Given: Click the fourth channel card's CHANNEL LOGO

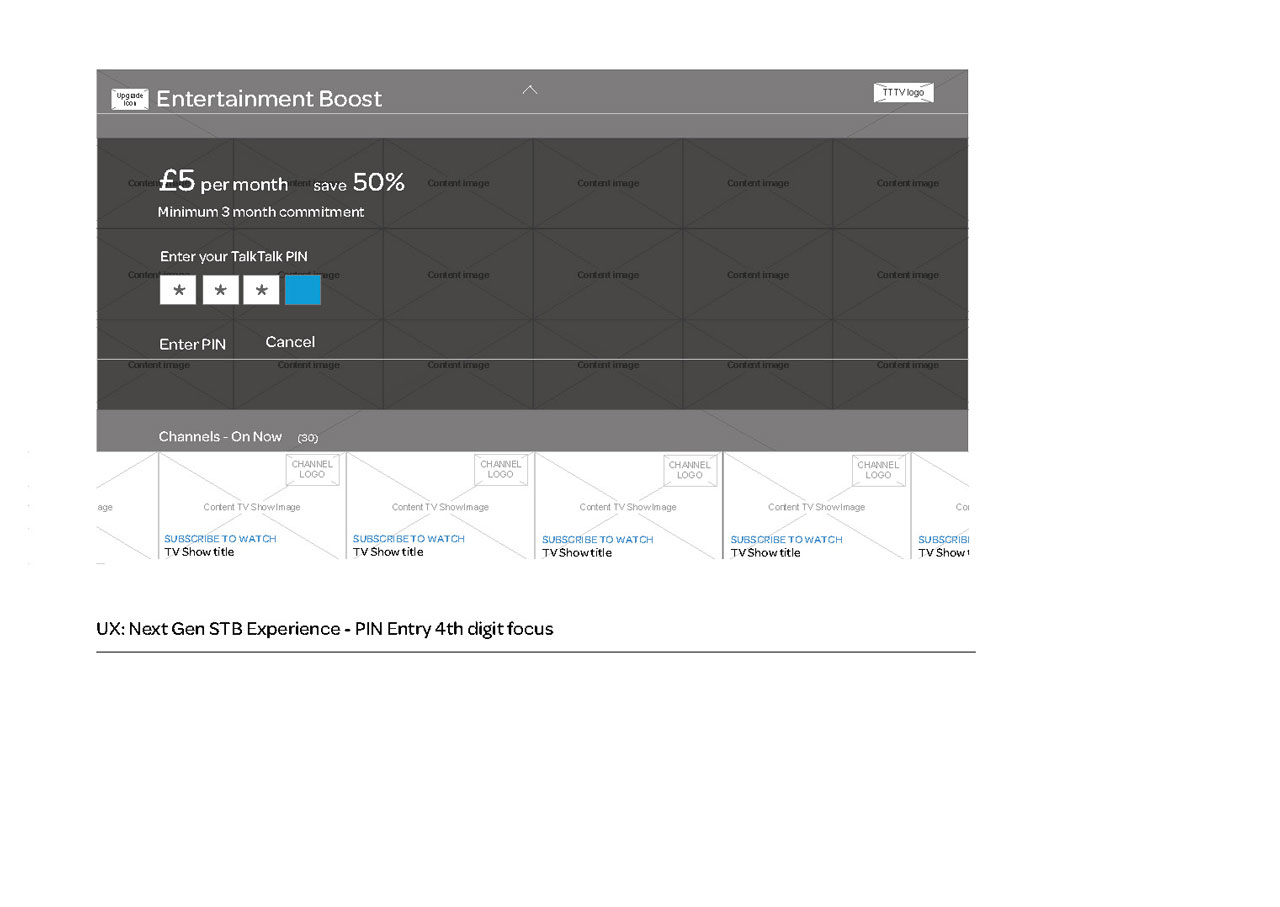Looking at the screenshot, I should [879, 470].
